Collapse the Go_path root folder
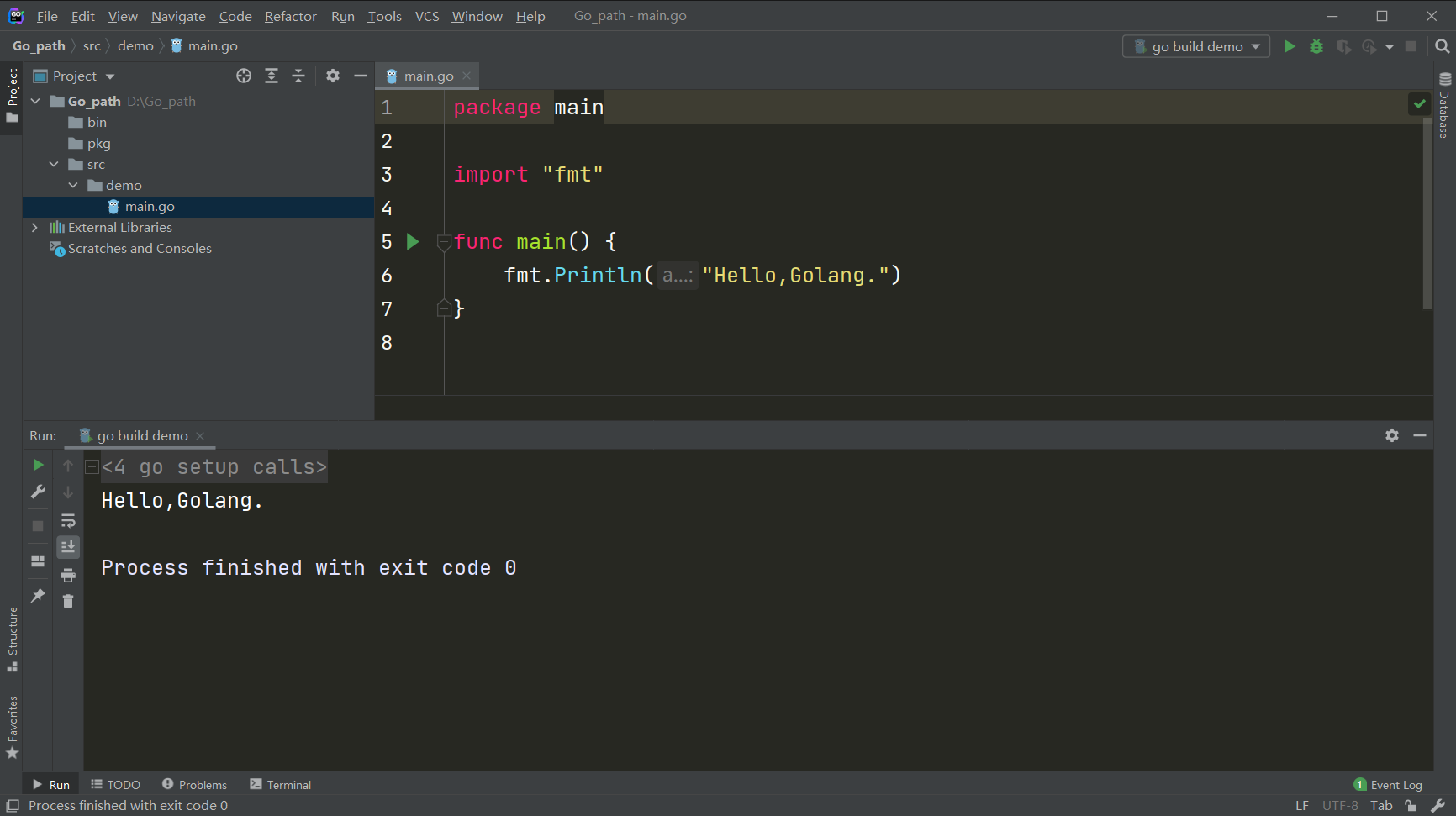 [35, 101]
